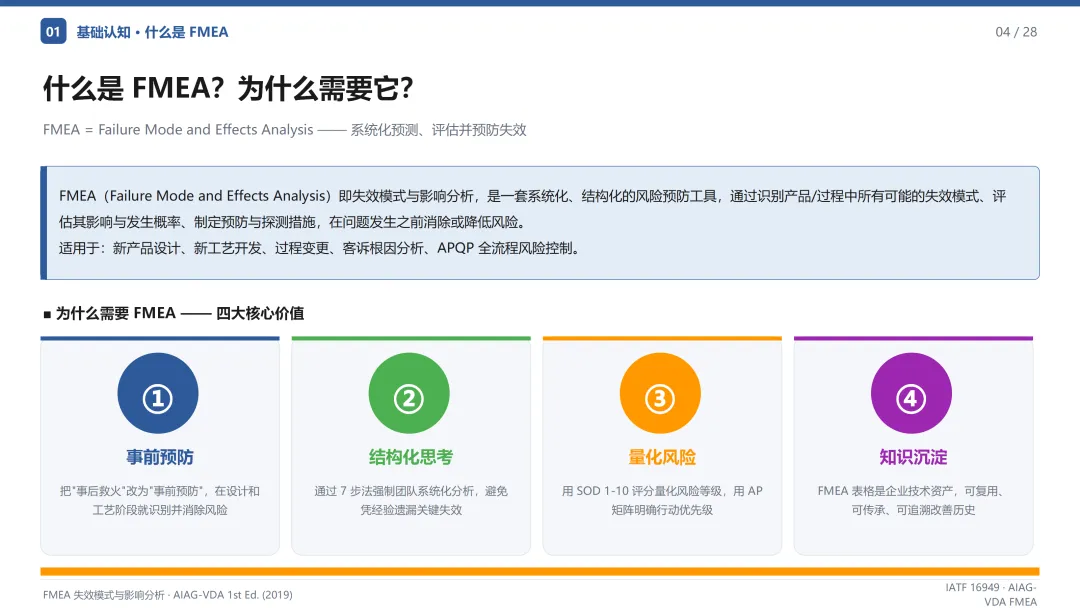
Task: Click the orange circle icon numbered 3
Action: pos(660,393)
